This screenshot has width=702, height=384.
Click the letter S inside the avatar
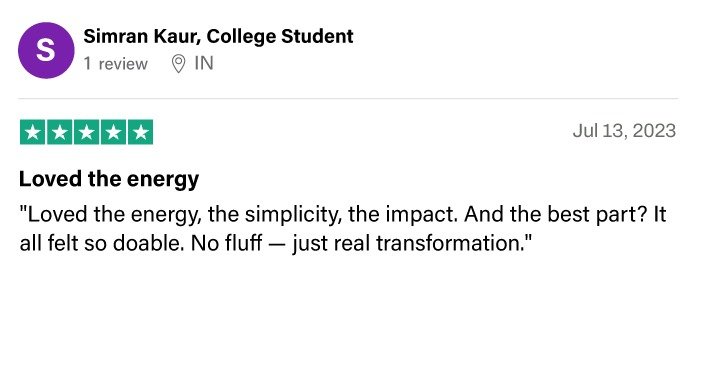(x=46, y=50)
